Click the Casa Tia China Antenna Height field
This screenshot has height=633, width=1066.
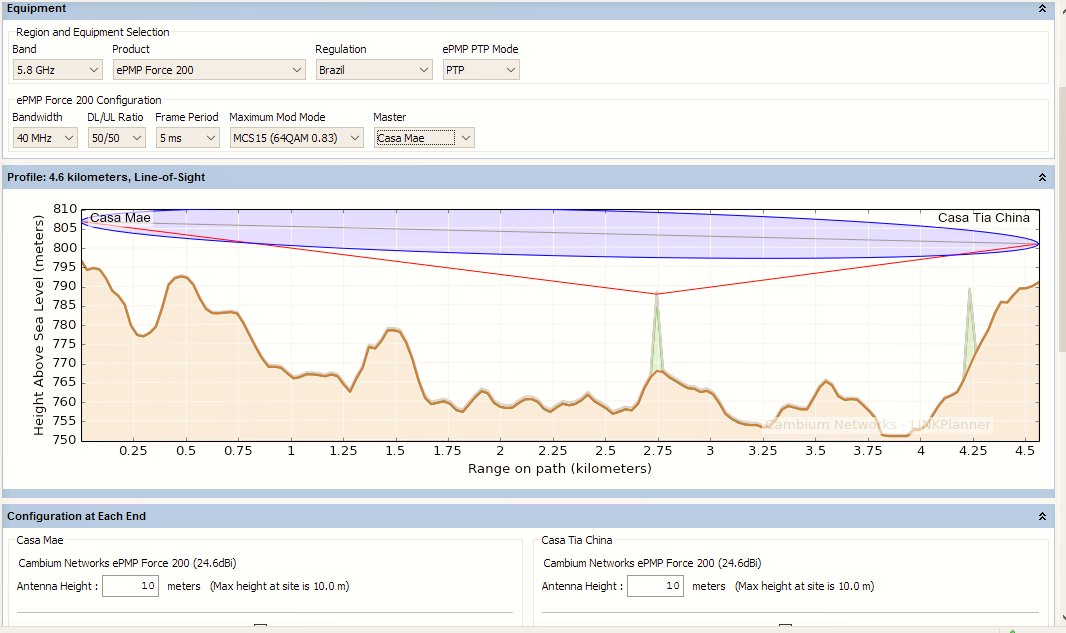tap(655, 586)
